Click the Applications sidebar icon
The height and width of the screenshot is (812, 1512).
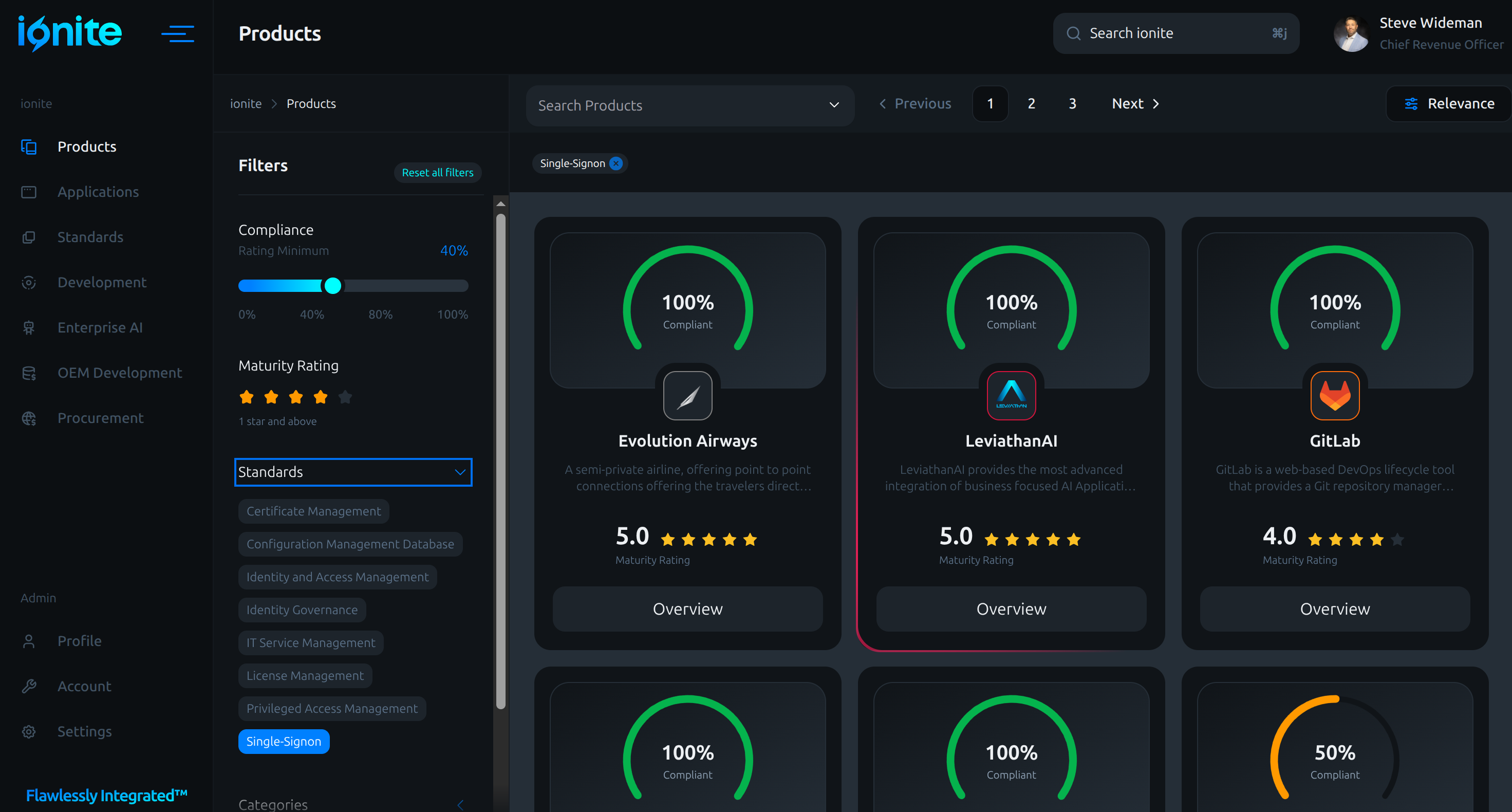coord(29,192)
